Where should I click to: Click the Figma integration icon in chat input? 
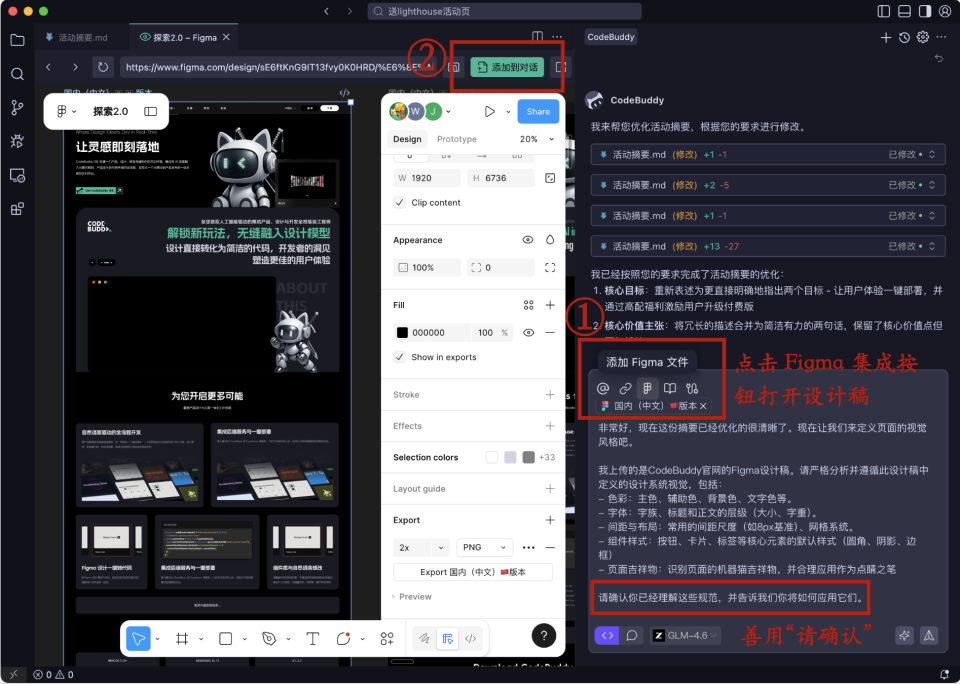[x=647, y=389]
